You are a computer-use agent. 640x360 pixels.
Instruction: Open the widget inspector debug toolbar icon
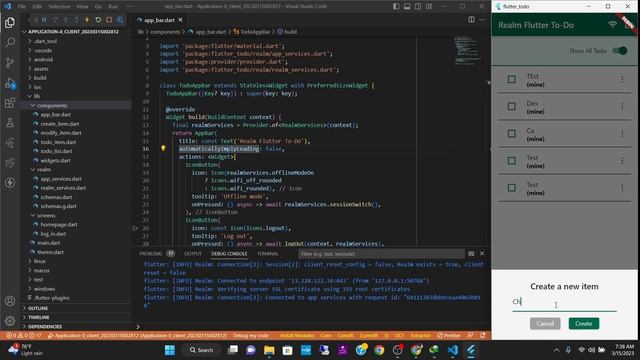click(x=120, y=20)
